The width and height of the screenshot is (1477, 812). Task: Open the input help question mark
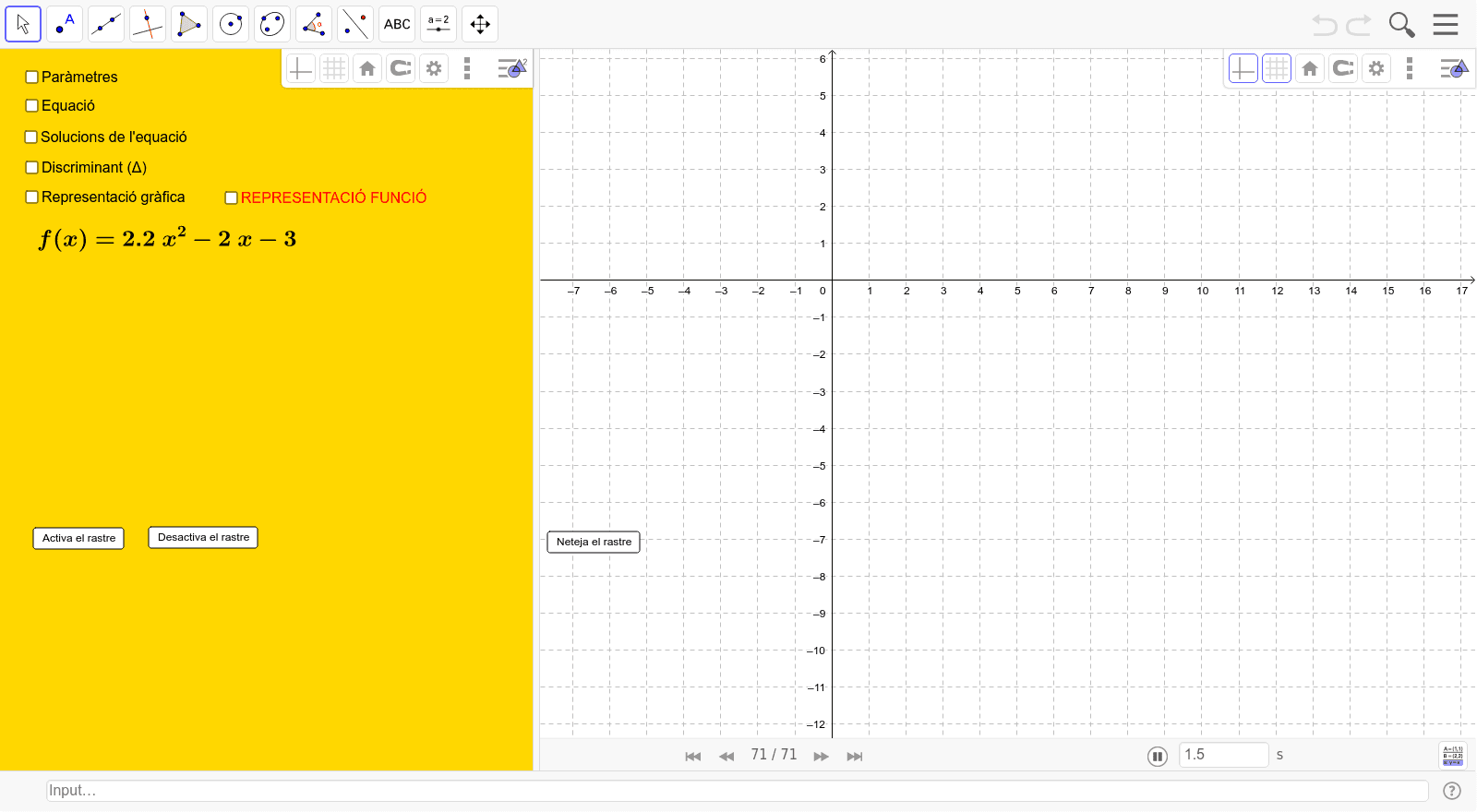point(1452,791)
